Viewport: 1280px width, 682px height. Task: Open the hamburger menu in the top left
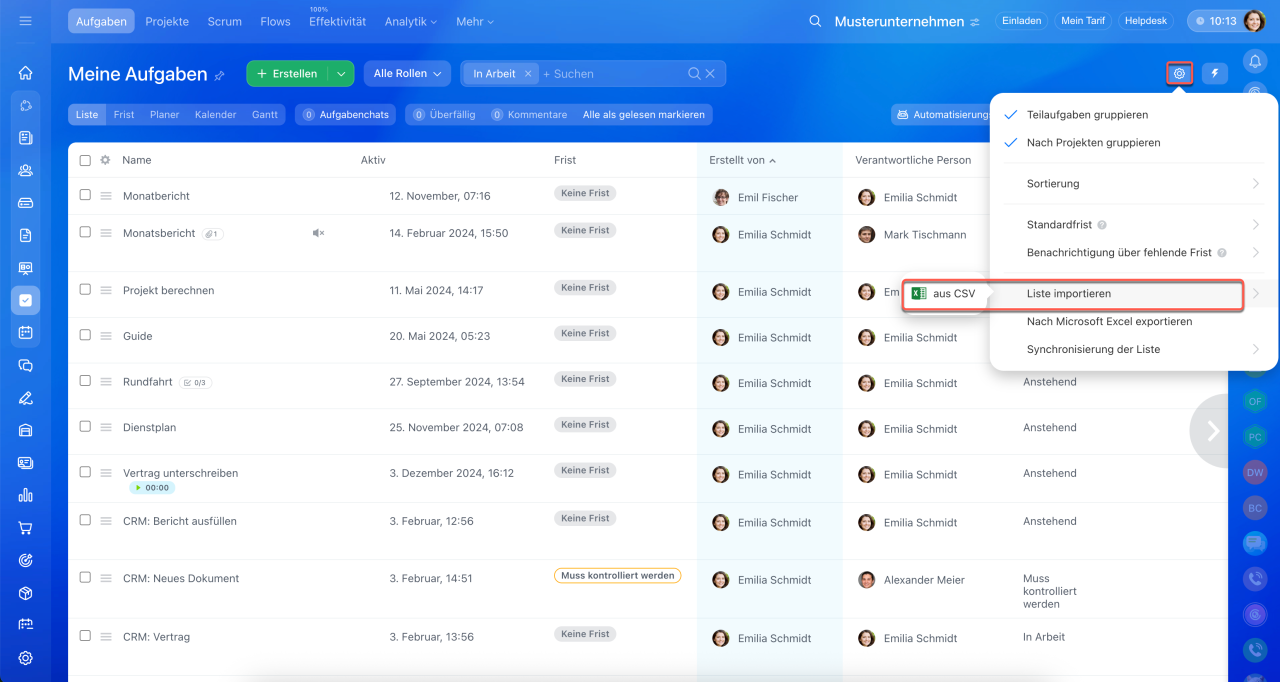point(26,21)
